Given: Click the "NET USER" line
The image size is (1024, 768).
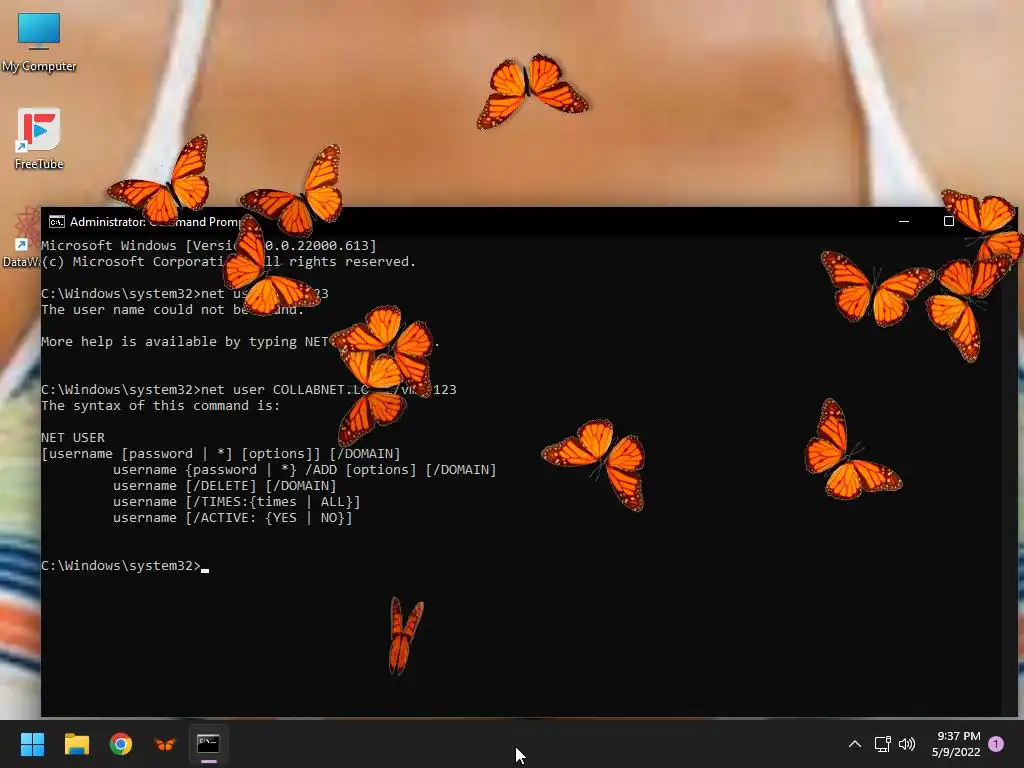Looking at the screenshot, I should point(72,438).
